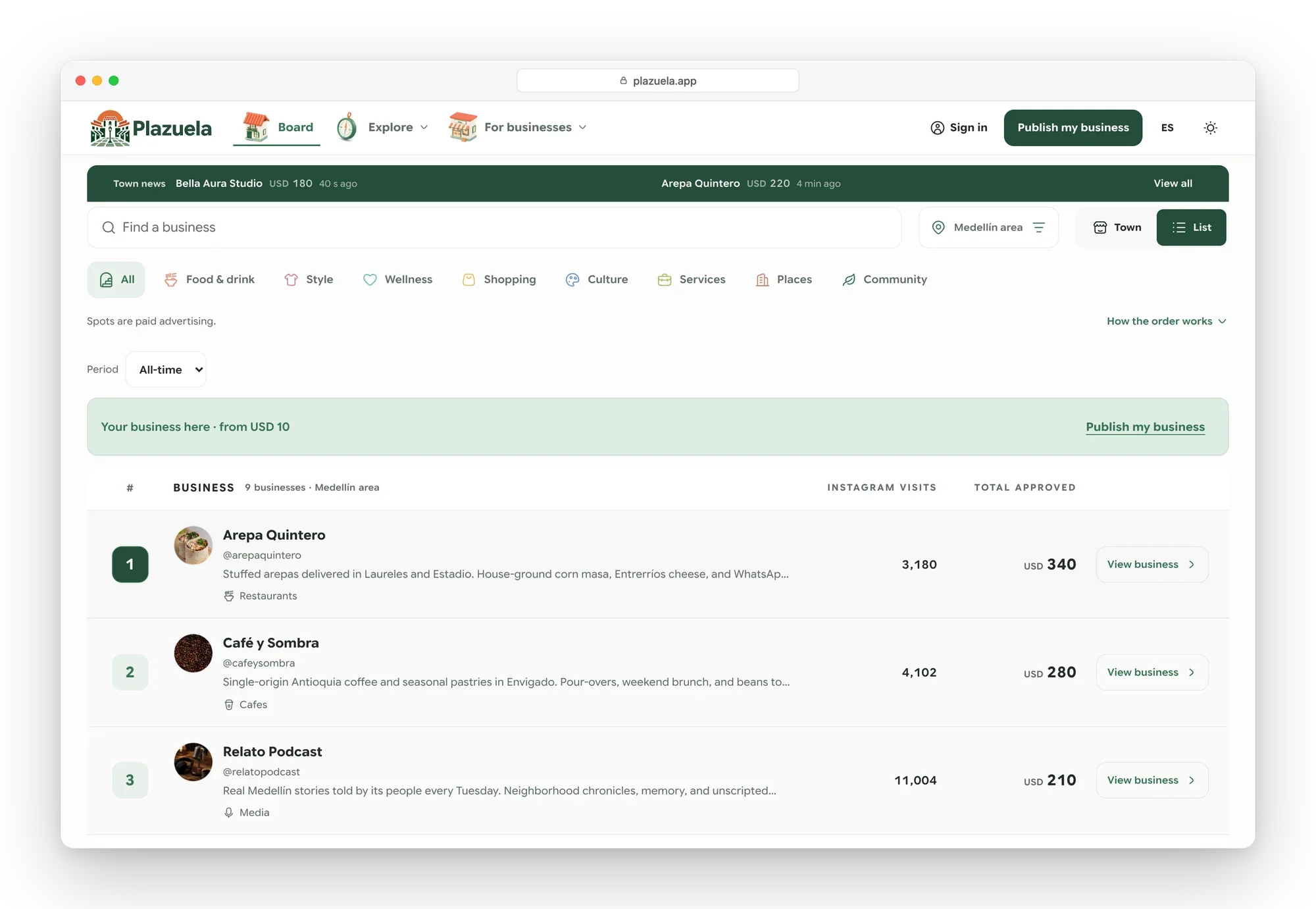Open Café y Sombra's avatar

click(193, 653)
